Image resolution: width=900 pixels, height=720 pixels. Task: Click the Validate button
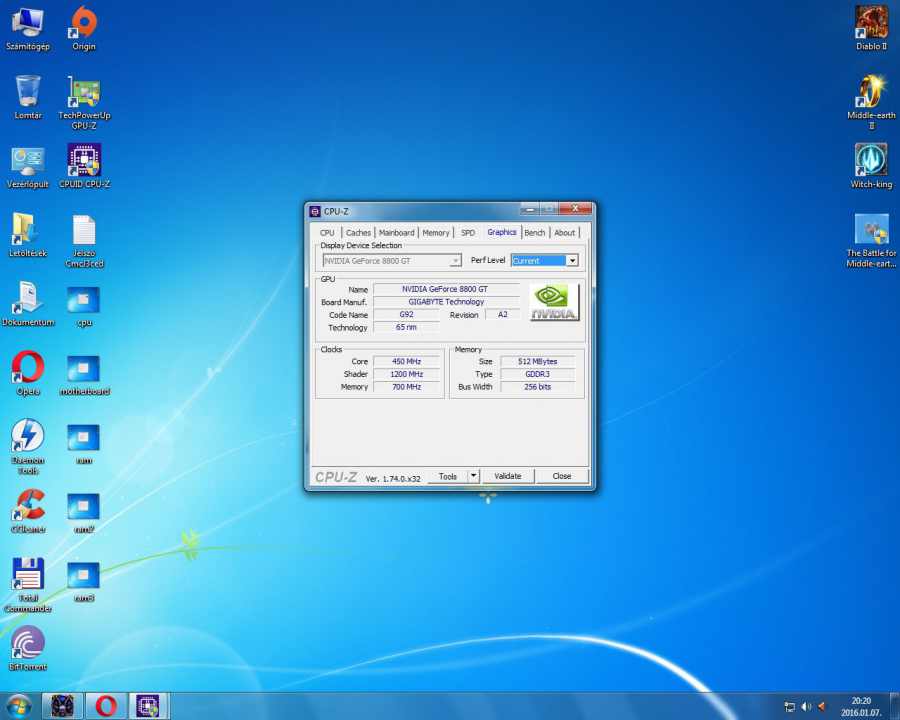[507, 476]
